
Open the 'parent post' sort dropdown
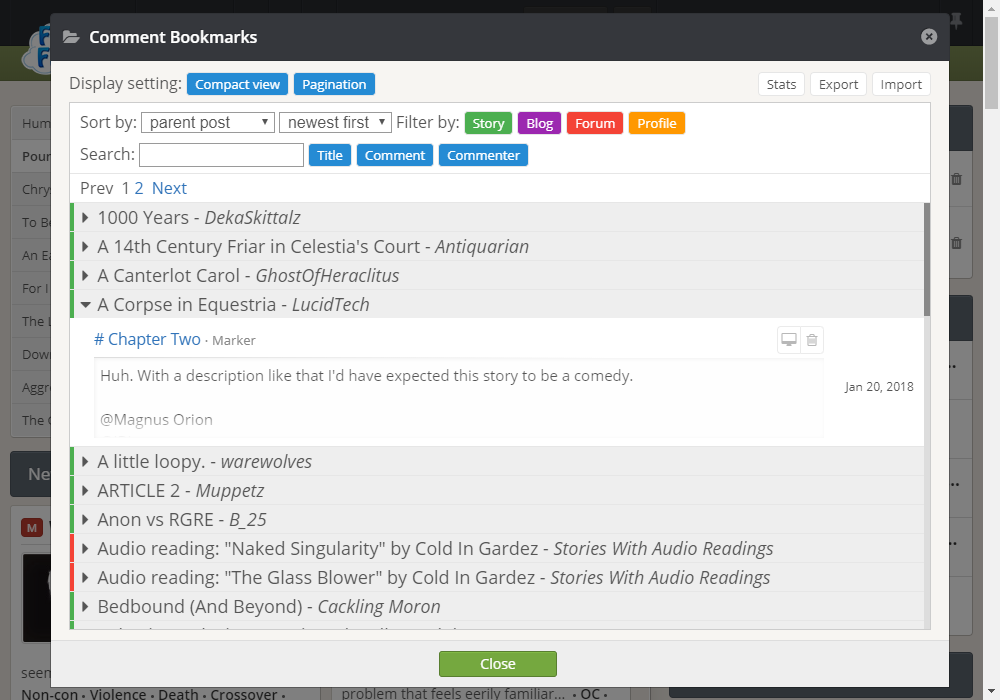(208, 122)
